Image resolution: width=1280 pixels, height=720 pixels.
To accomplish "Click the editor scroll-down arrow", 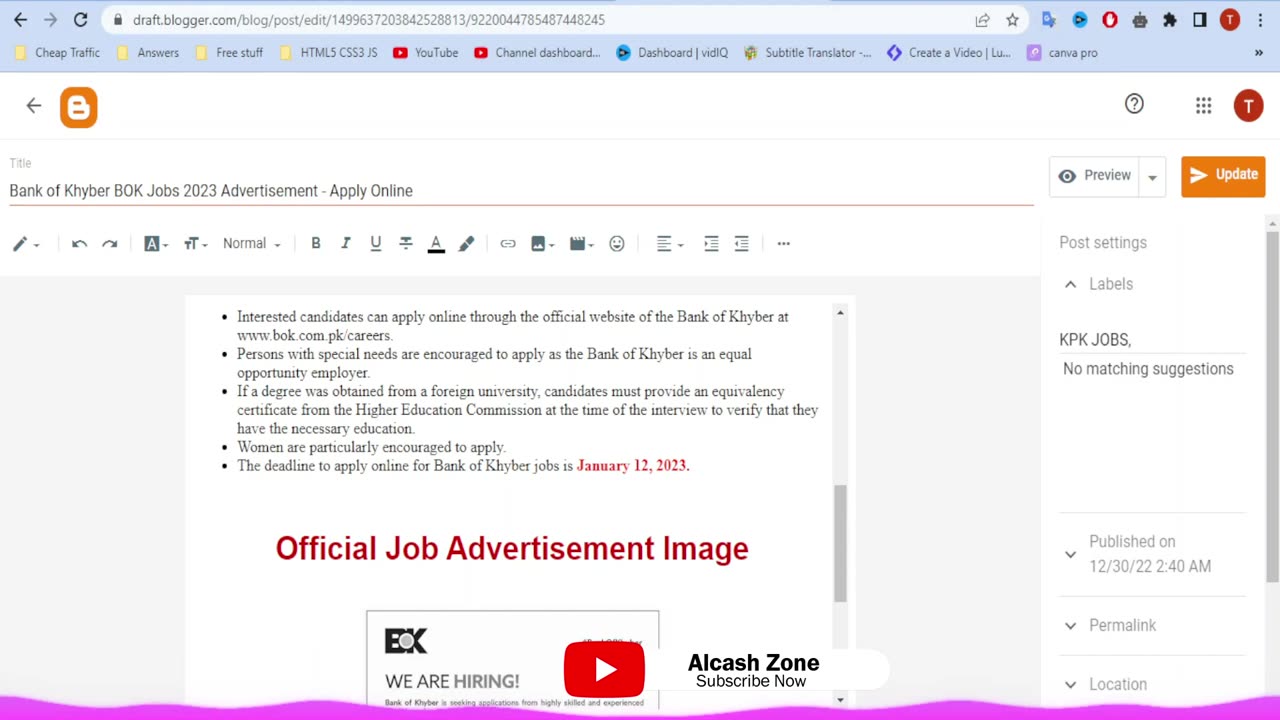I will point(840,700).
